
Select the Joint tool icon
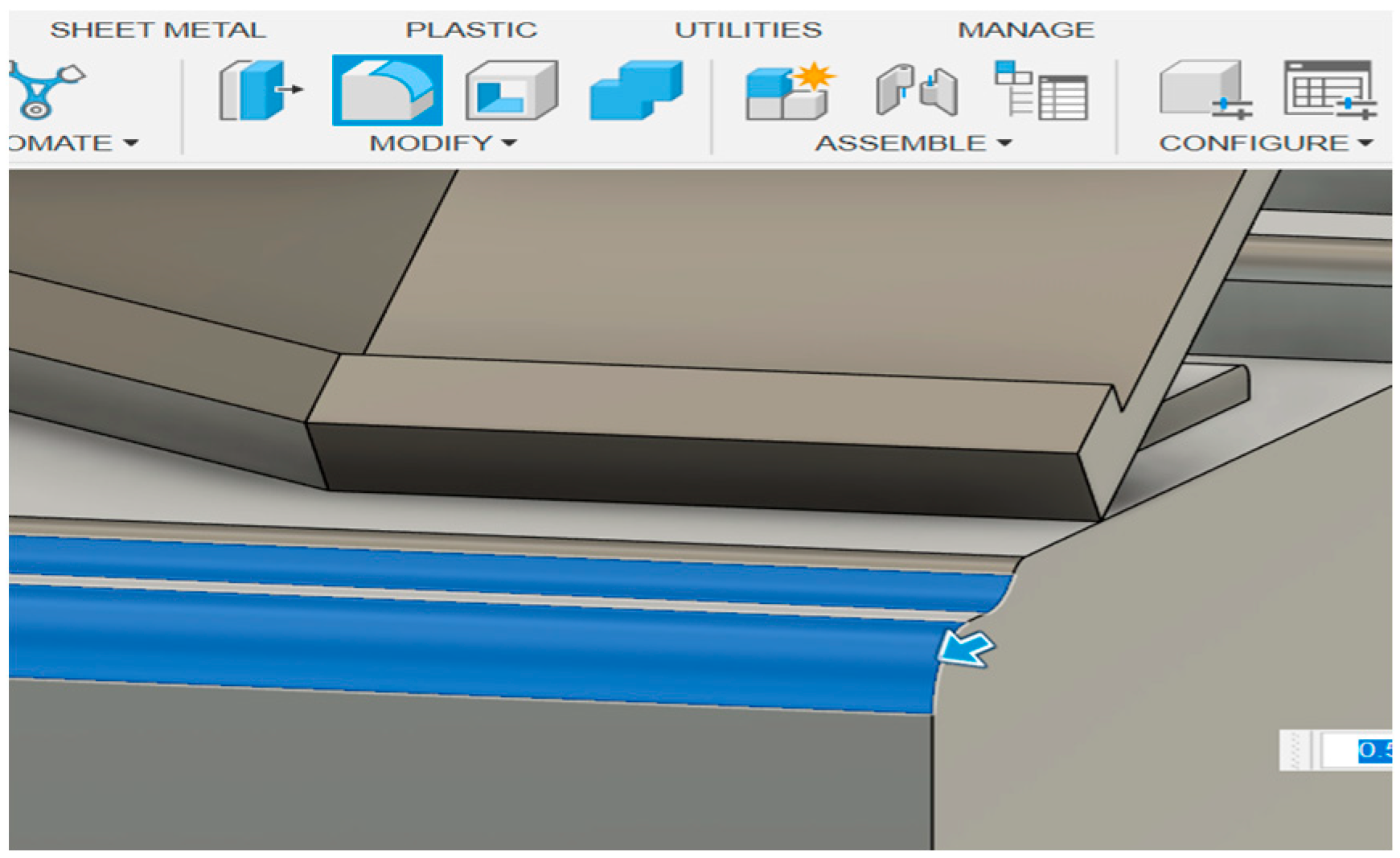917,91
